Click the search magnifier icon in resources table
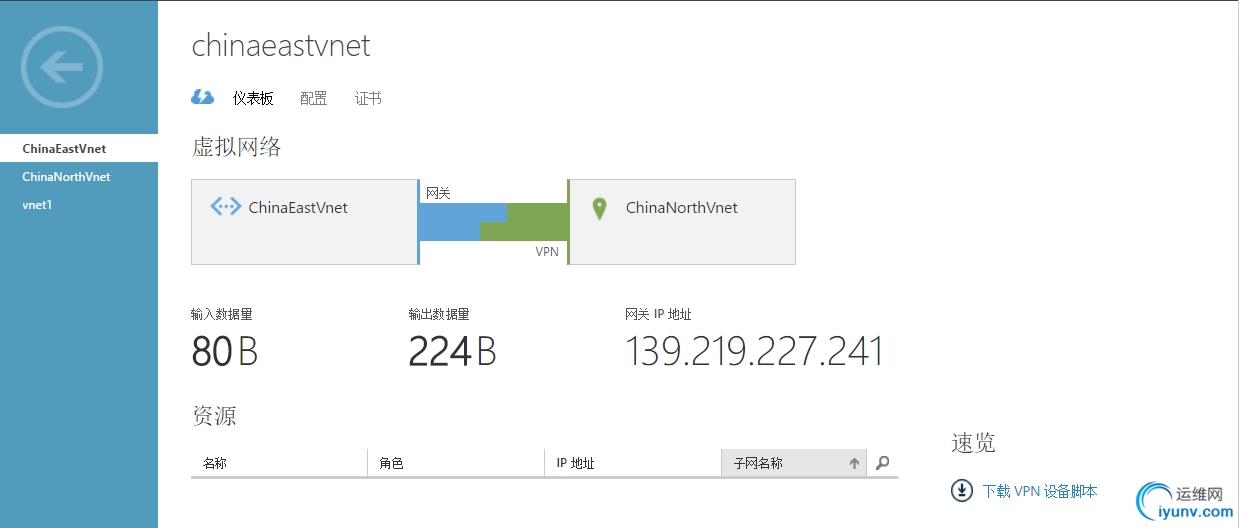This screenshot has height=528, width=1239. point(882,463)
